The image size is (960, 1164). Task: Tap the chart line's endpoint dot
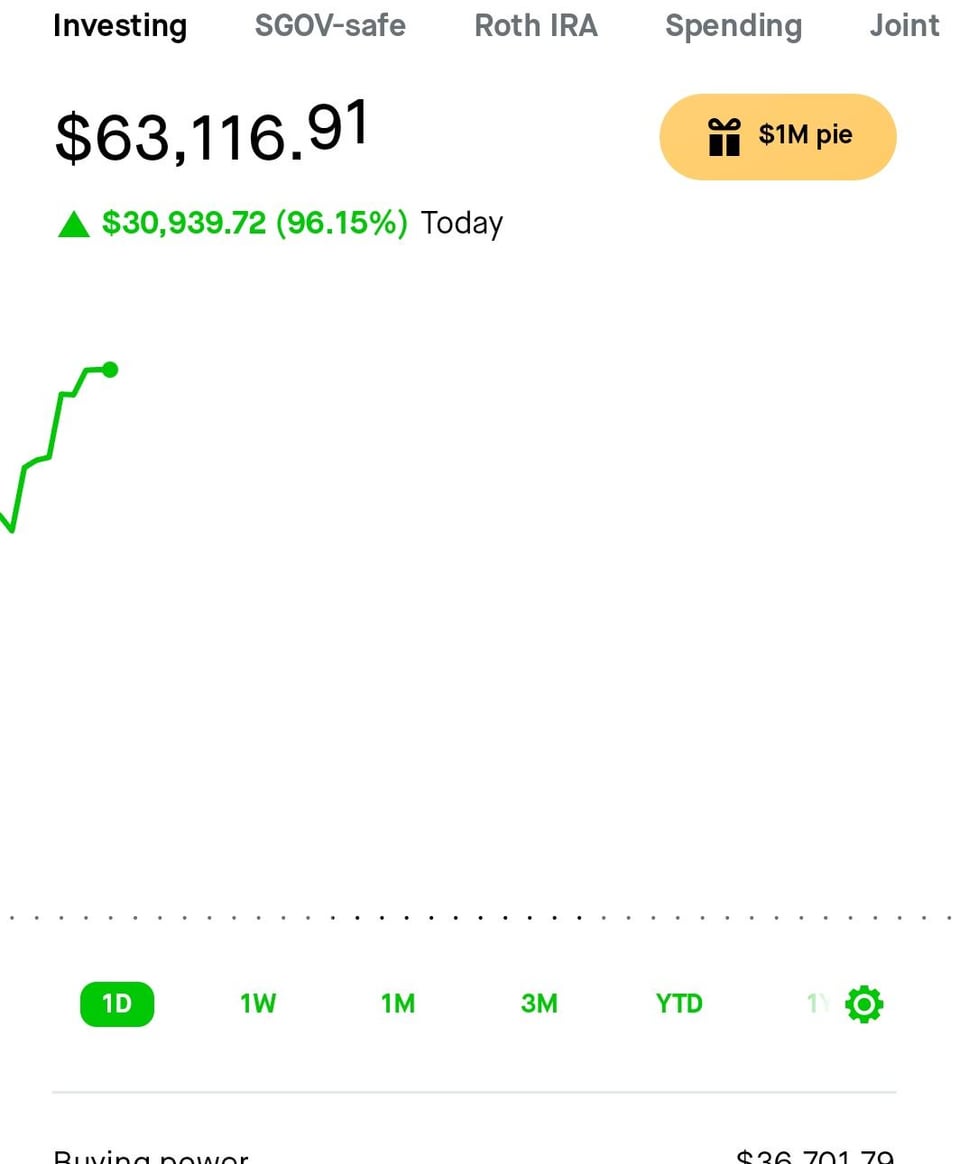click(110, 370)
